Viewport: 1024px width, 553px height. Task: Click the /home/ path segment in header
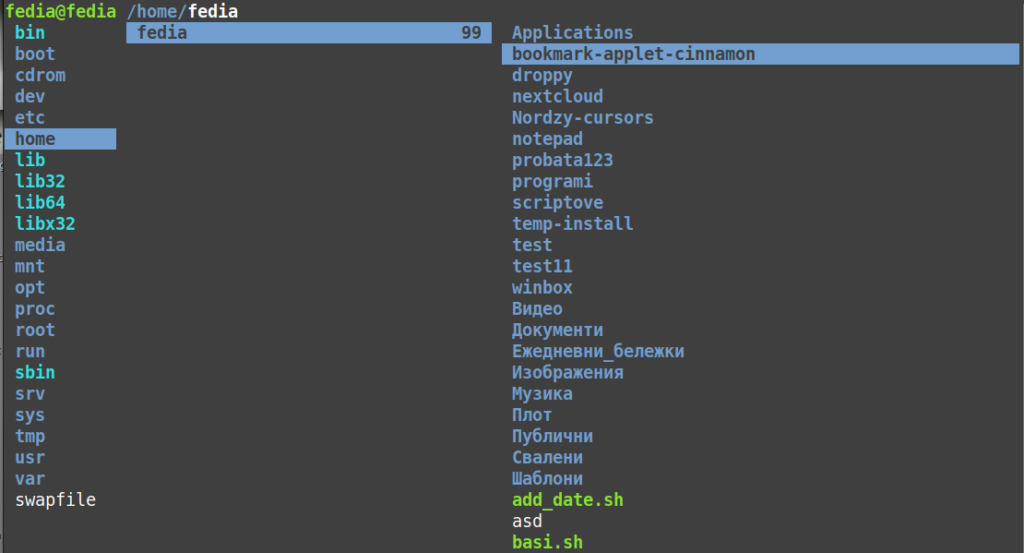click(x=157, y=12)
